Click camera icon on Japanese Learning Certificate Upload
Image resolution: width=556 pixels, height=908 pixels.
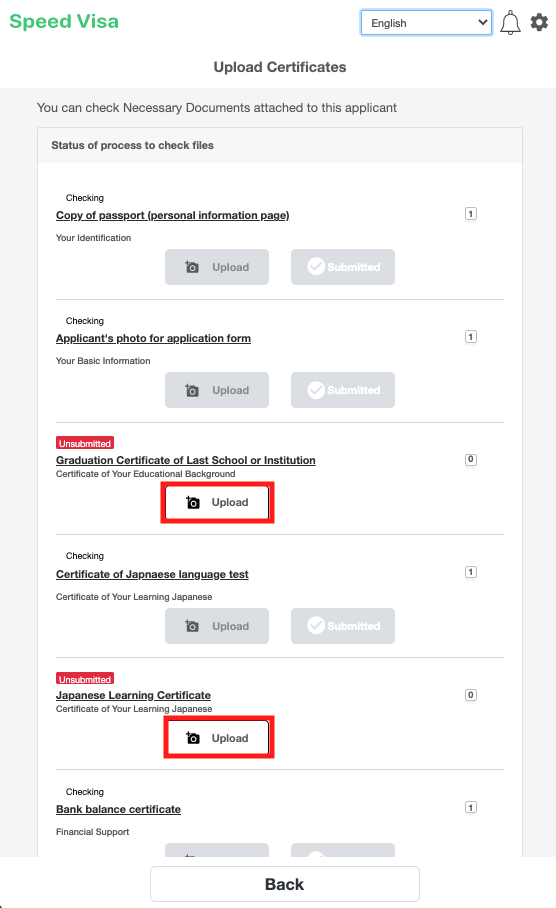(x=193, y=738)
